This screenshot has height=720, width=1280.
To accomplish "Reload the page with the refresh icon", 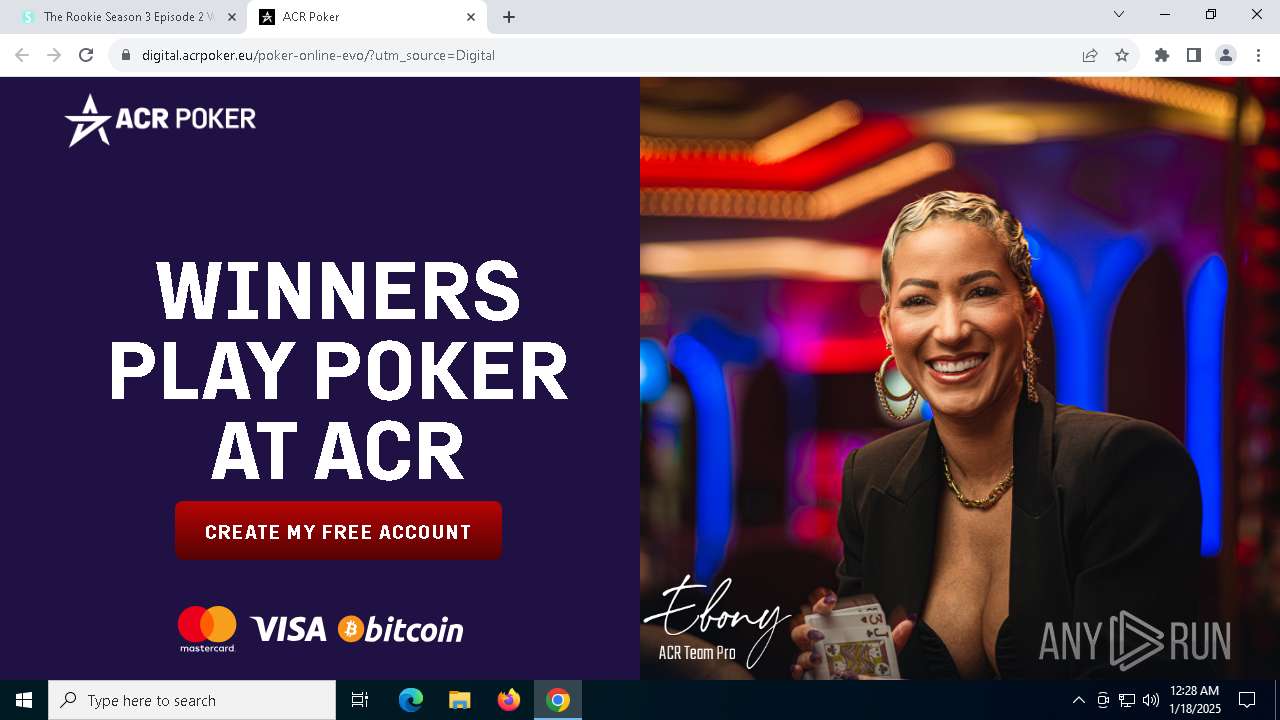I will [86, 55].
